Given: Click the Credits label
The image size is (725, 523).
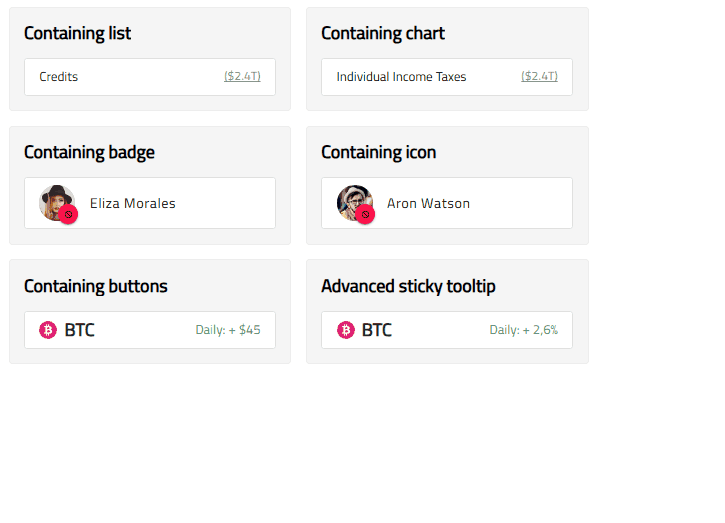Looking at the screenshot, I should click(59, 77).
